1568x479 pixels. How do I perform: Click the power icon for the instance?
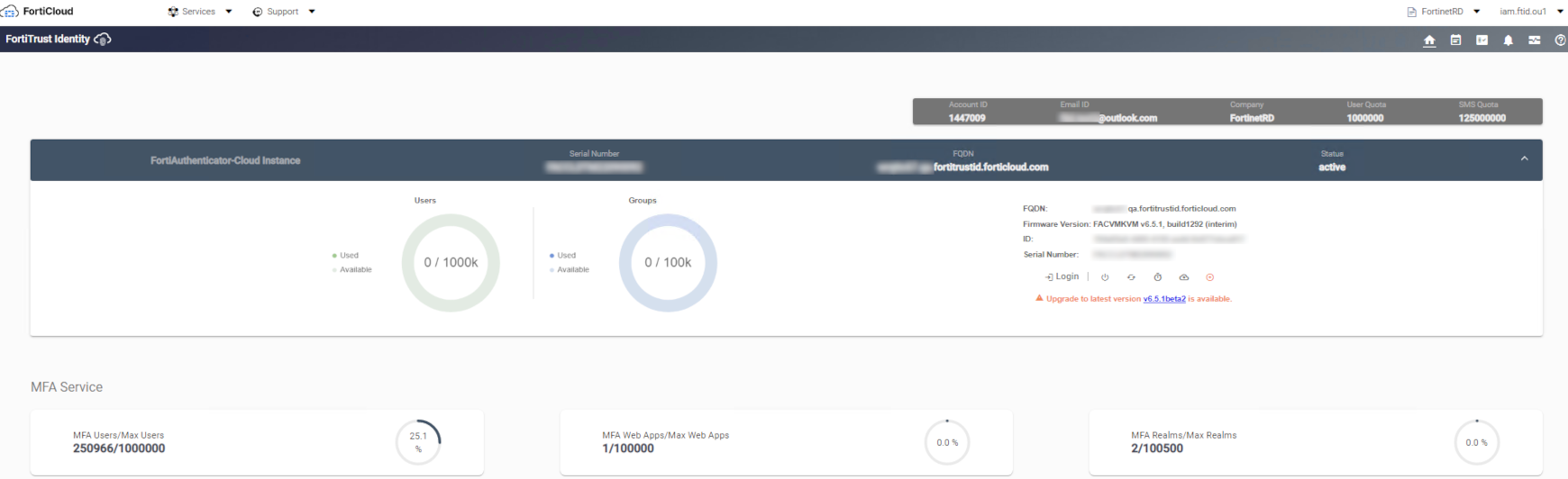click(x=1105, y=277)
